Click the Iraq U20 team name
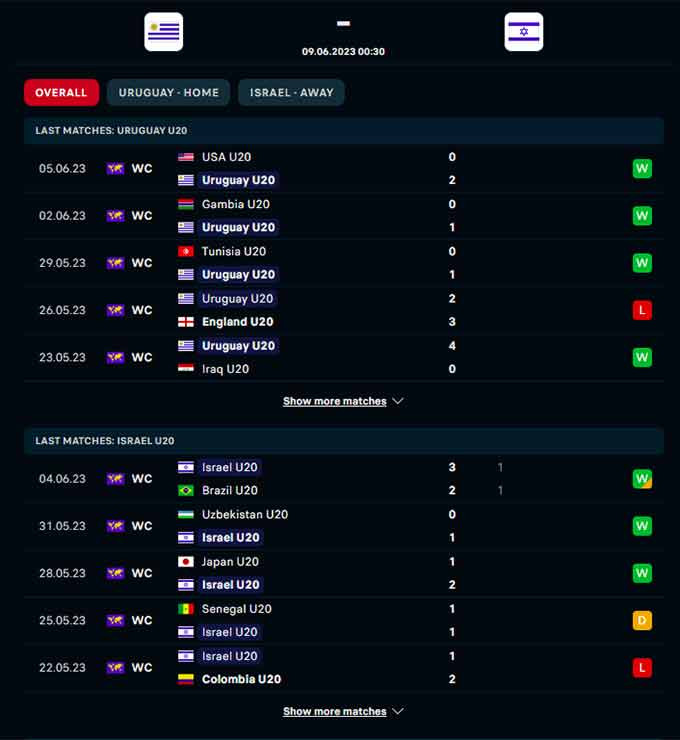The width and height of the screenshot is (680, 740). (x=225, y=369)
